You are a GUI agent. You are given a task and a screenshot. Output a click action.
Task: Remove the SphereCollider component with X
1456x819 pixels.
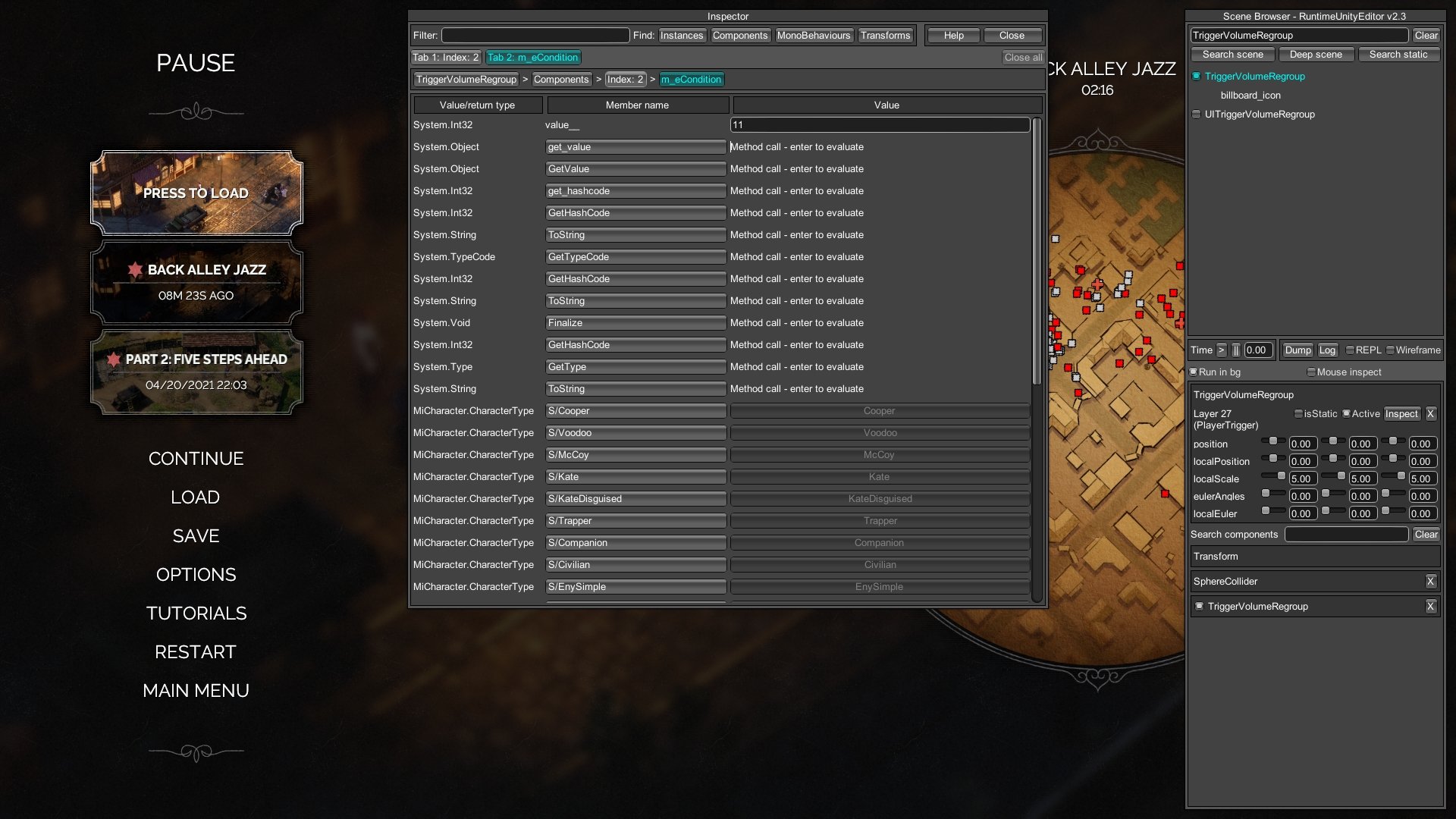pyautogui.click(x=1430, y=581)
